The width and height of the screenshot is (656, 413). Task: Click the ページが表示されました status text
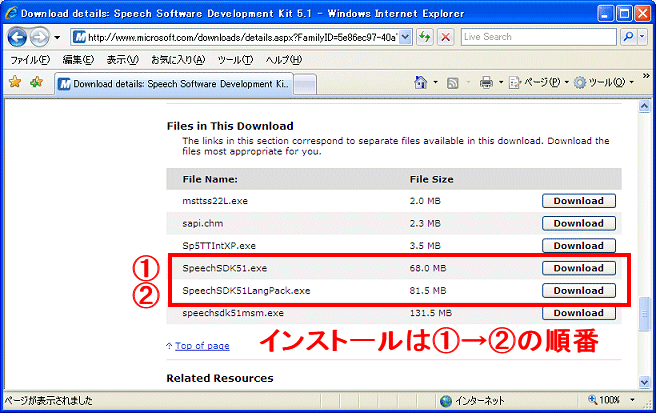[x=49, y=401]
